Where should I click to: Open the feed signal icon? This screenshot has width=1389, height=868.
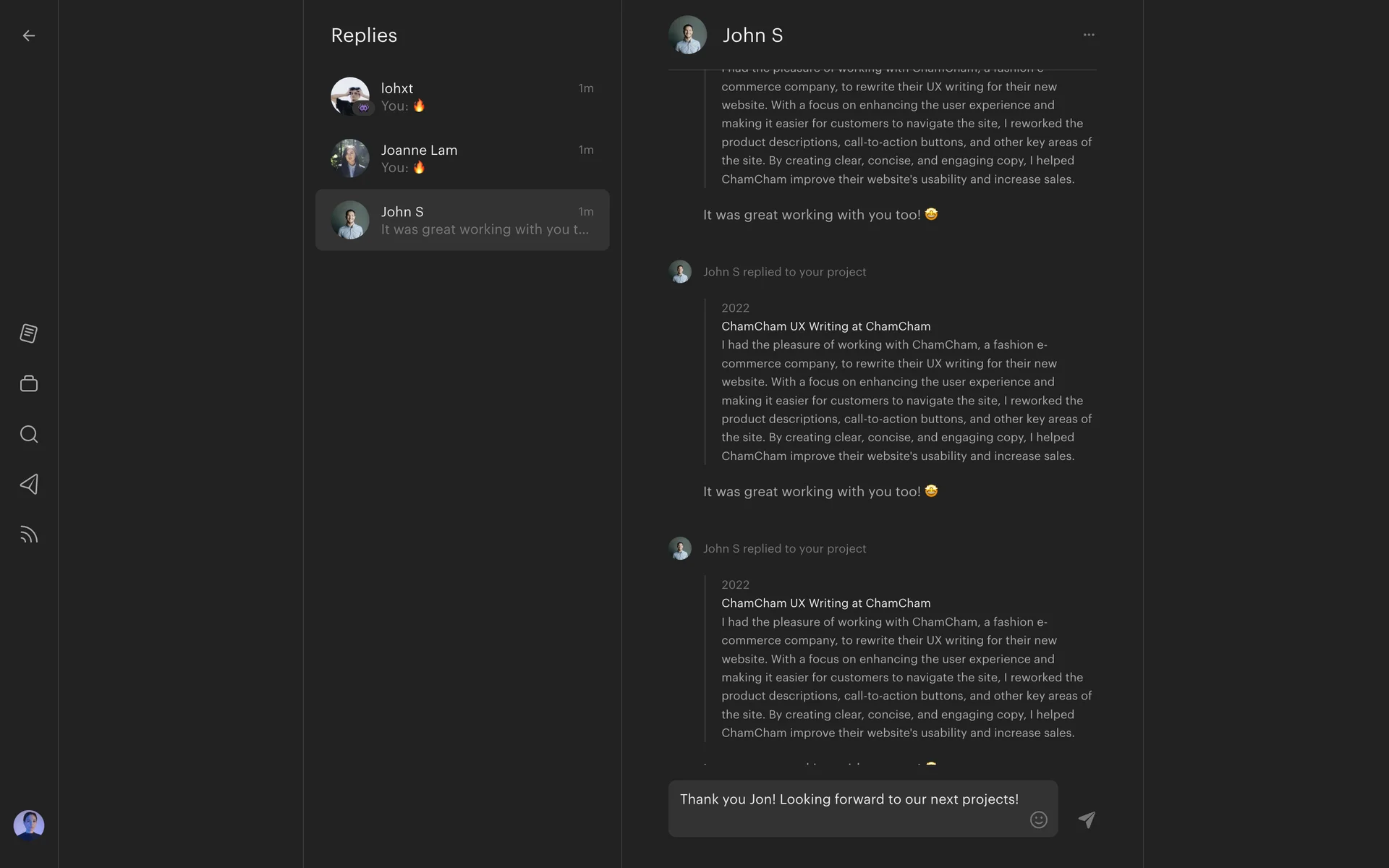(x=29, y=535)
